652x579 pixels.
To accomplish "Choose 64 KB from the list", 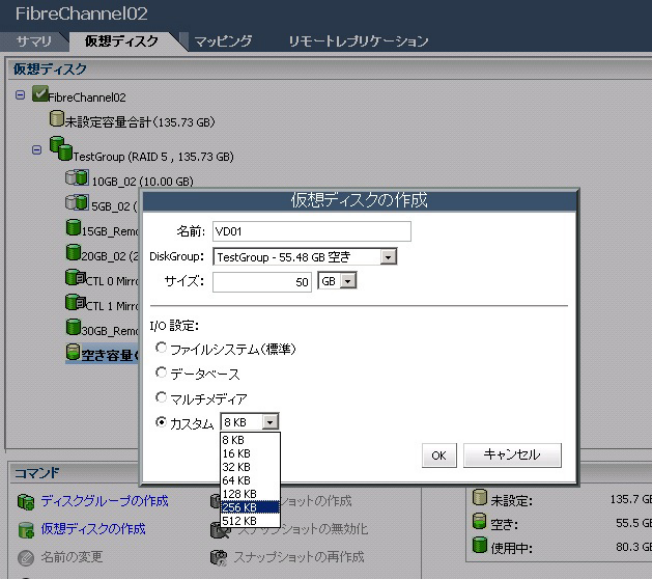I will pos(250,480).
